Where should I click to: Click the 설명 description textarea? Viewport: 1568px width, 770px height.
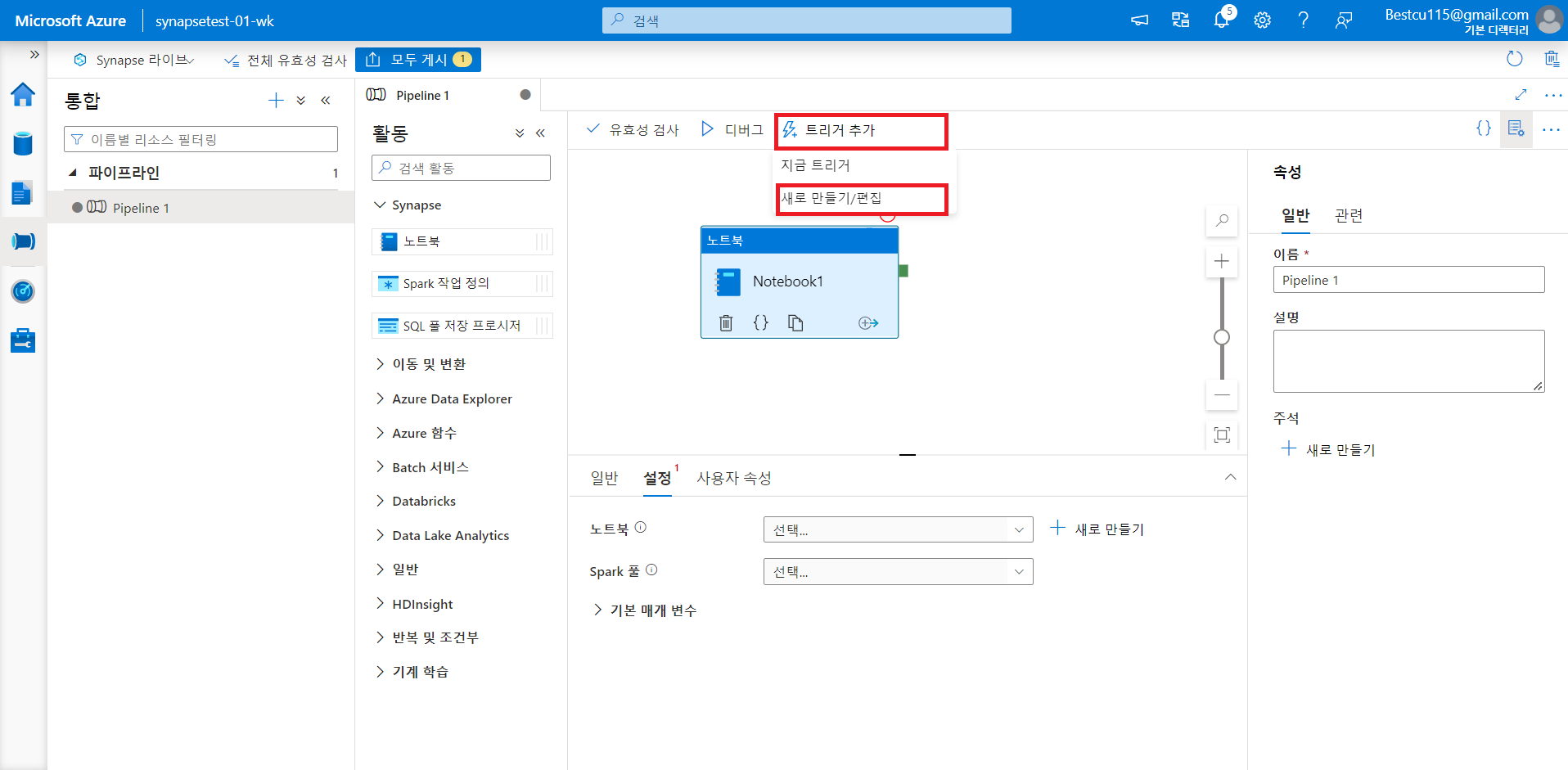(x=1408, y=361)
